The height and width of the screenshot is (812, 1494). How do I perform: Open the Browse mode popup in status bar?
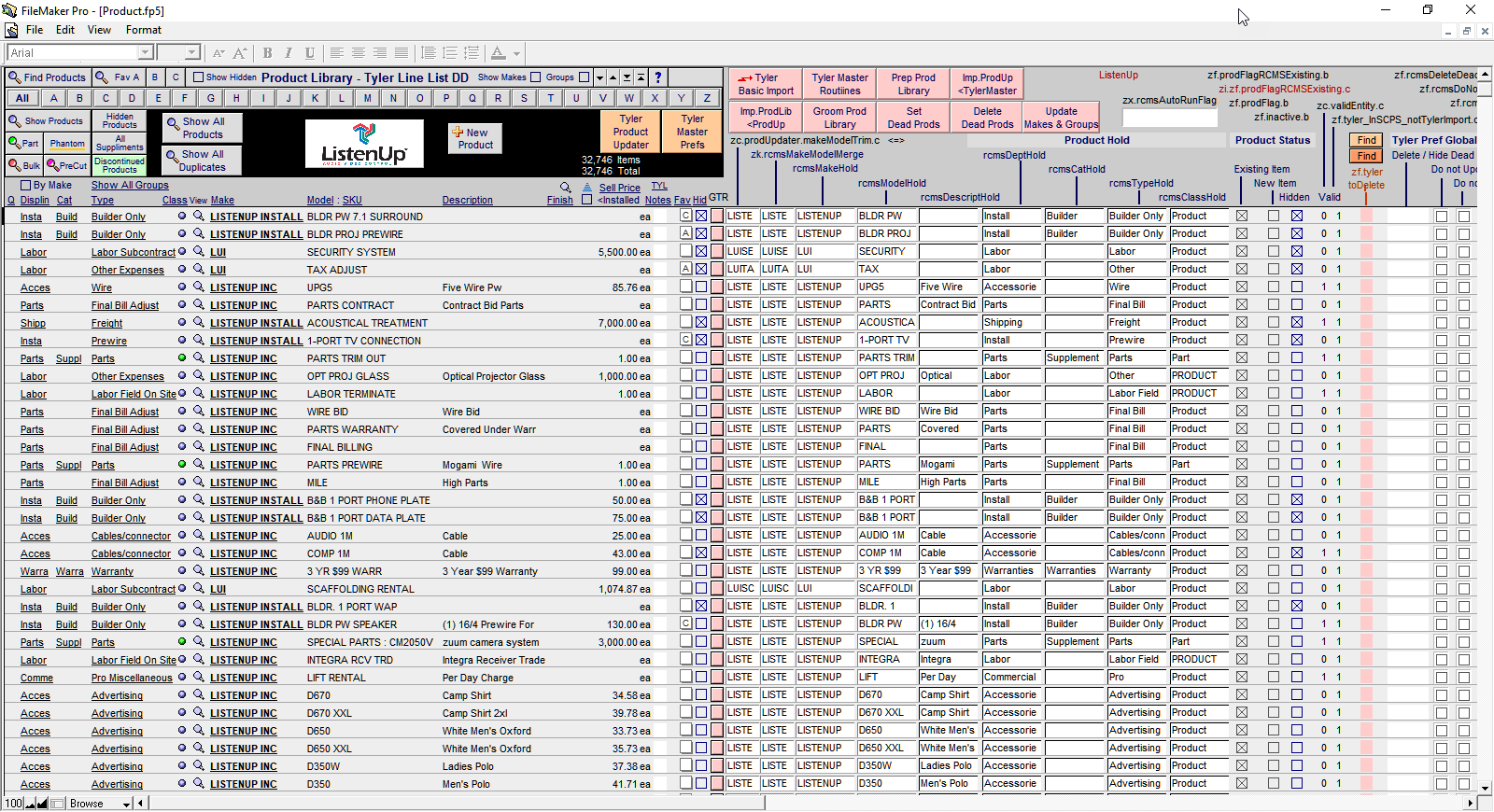100,804
